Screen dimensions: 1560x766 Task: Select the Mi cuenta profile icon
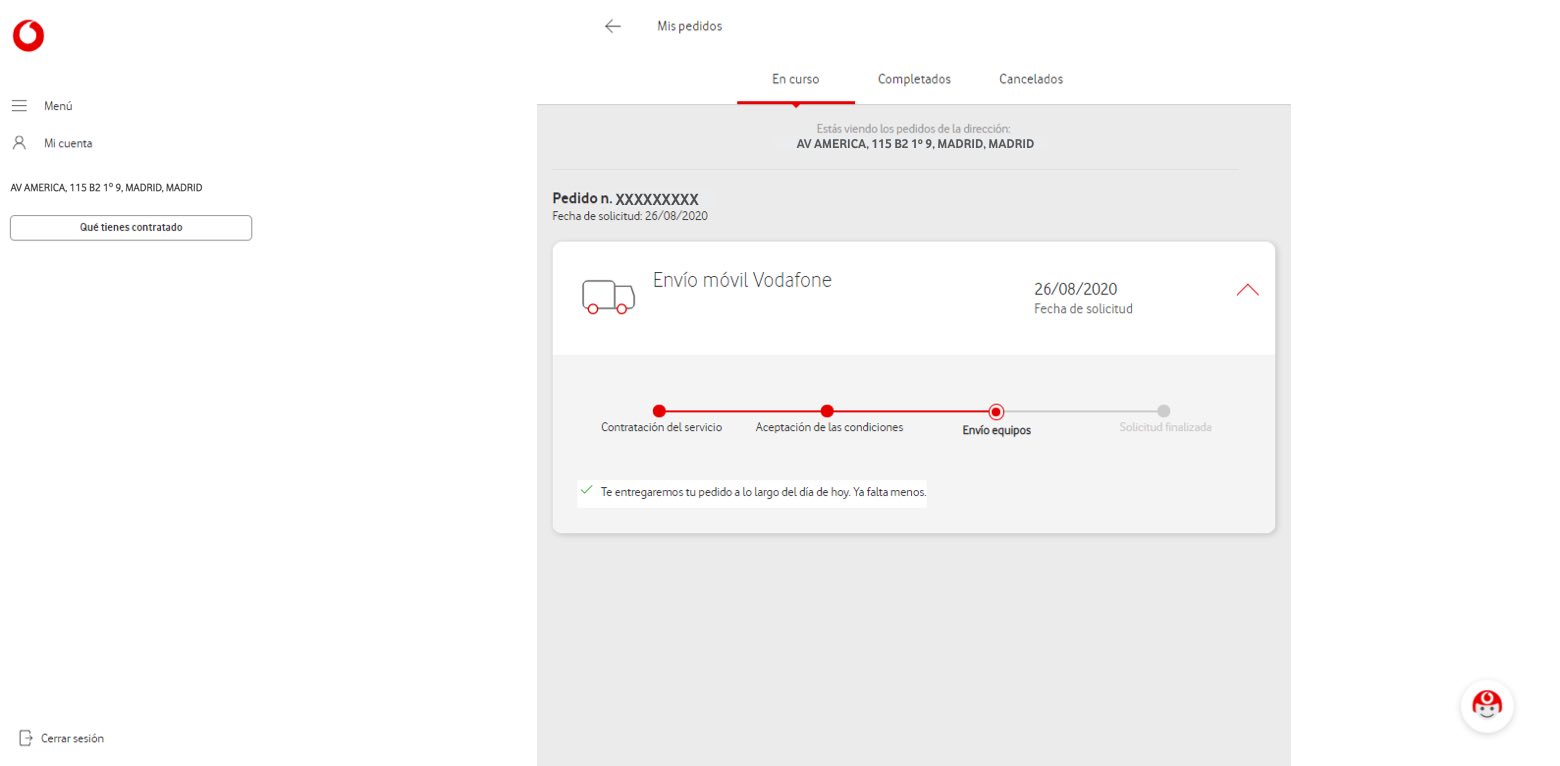pos(19,142)
